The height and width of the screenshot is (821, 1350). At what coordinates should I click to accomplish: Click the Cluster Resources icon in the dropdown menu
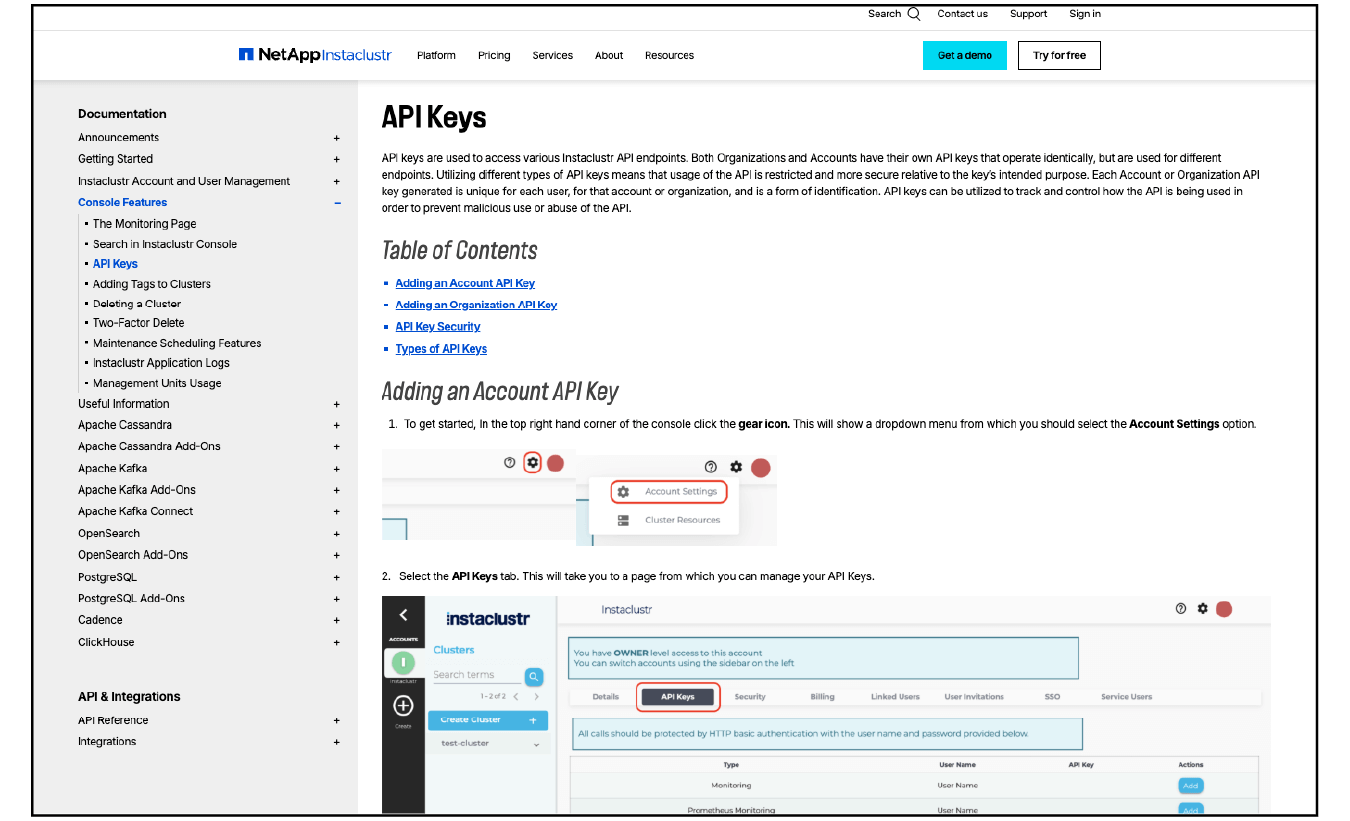623,519
